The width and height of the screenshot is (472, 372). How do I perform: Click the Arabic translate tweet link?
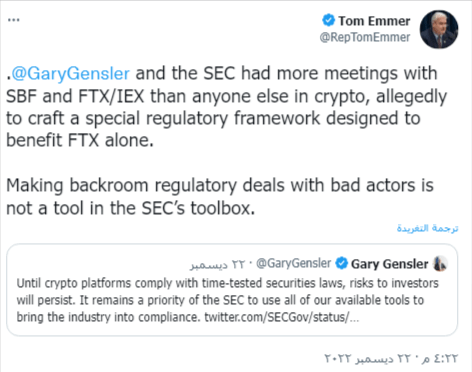click(427, 228)
